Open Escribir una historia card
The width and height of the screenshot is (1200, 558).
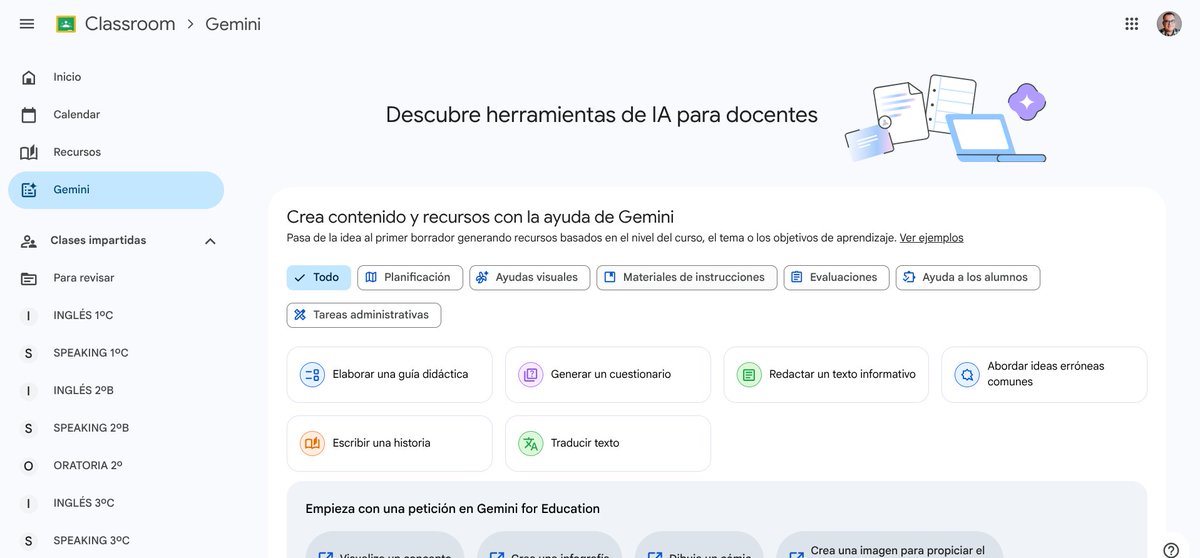coord(389,443)
